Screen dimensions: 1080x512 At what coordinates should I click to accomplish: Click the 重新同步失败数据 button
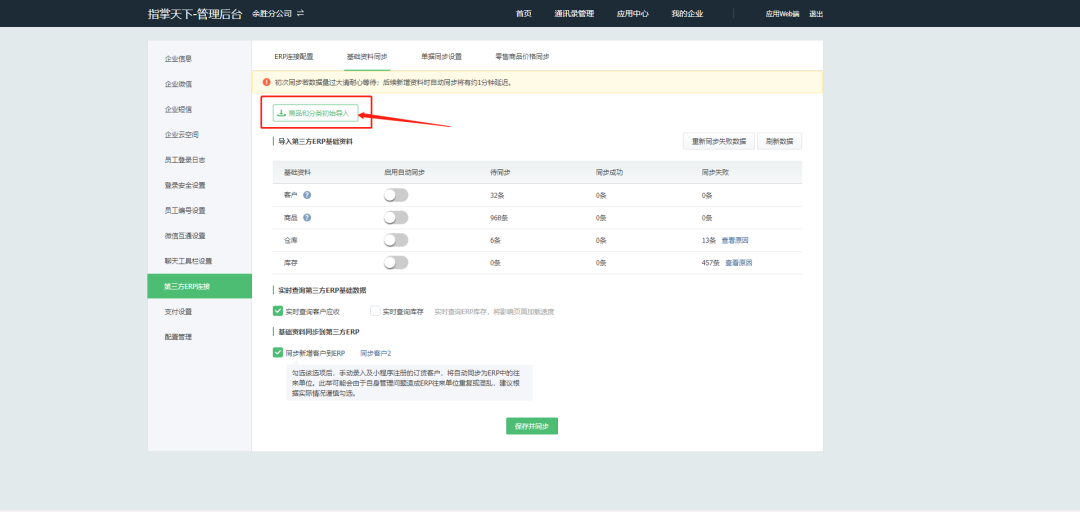[x=718, y=141]
